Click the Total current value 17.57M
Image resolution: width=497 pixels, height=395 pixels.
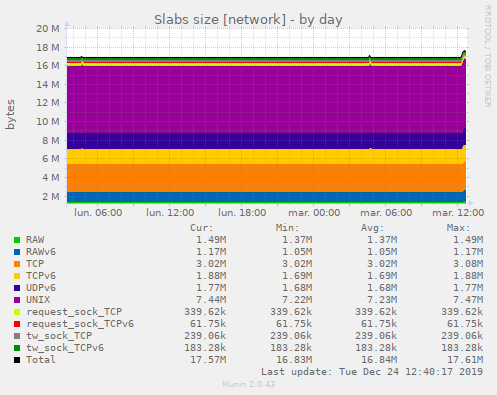(x=208, y=360)
